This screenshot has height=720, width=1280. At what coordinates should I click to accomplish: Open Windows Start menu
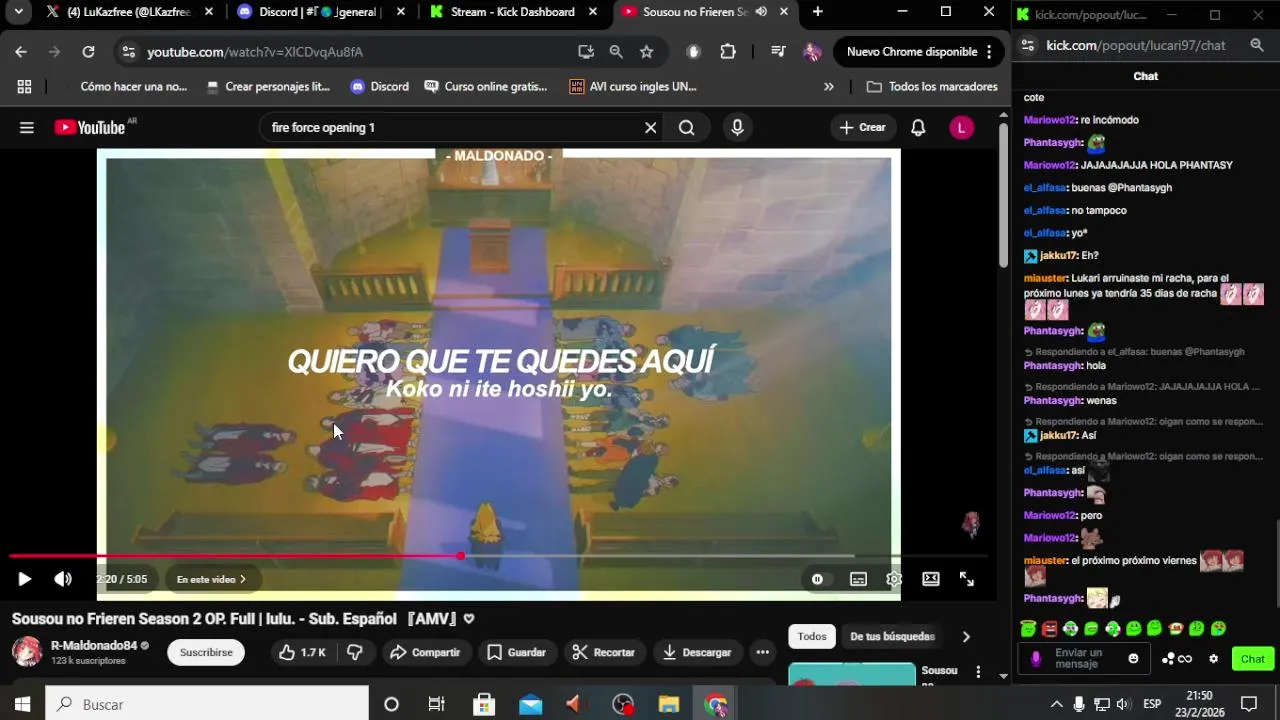pyautogui.click(x=22, y=704)
